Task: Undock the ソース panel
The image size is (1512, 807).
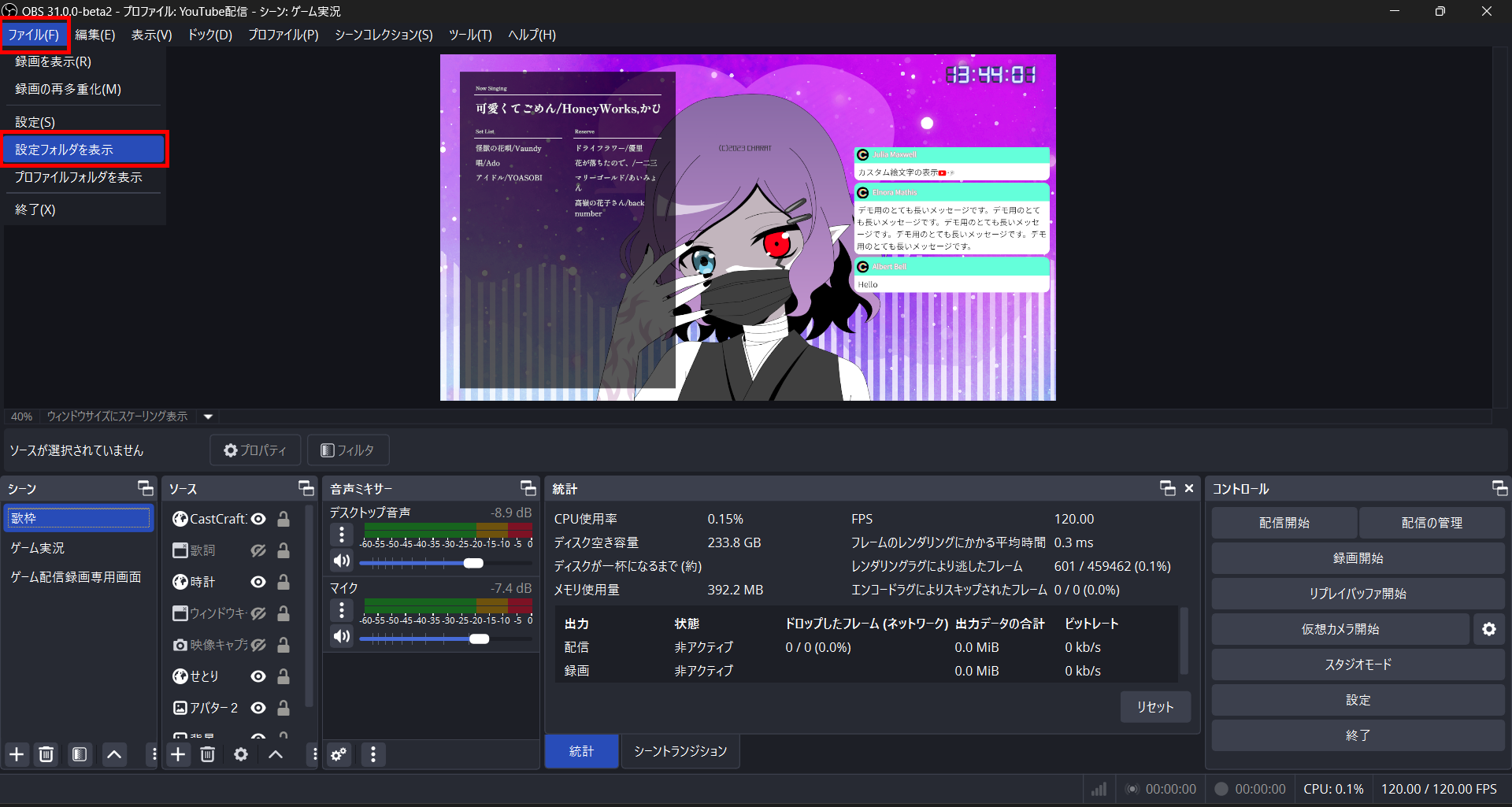Action: pos(306,488)
